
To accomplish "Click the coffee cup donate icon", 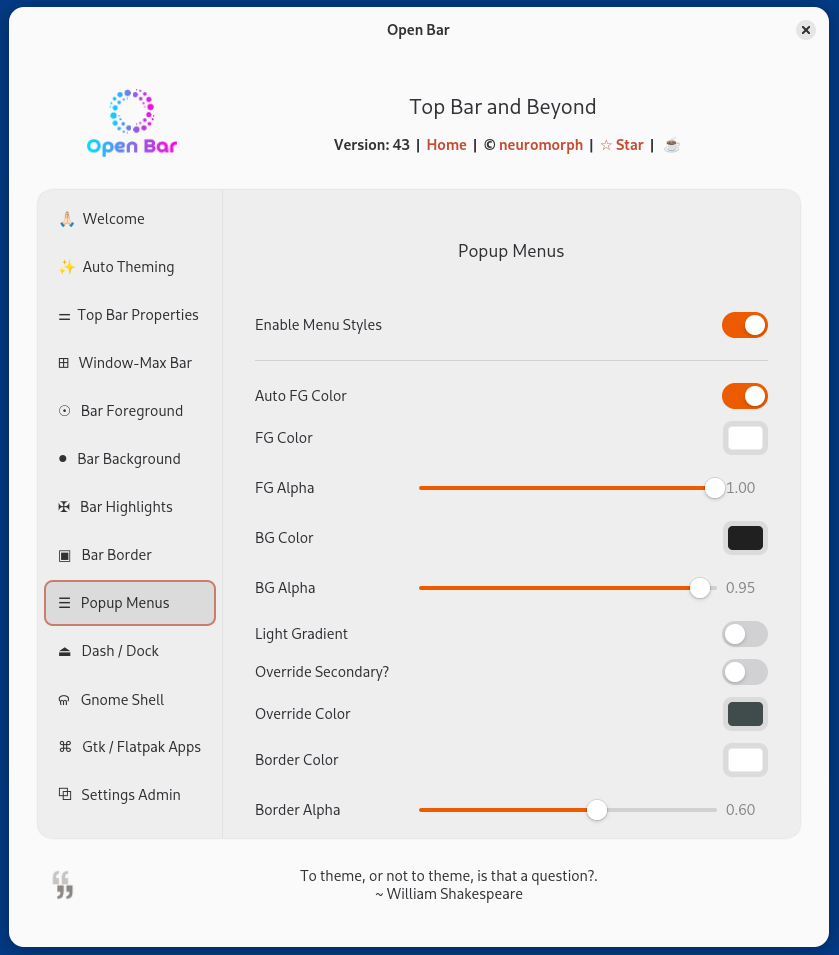I will pos(672,145).
